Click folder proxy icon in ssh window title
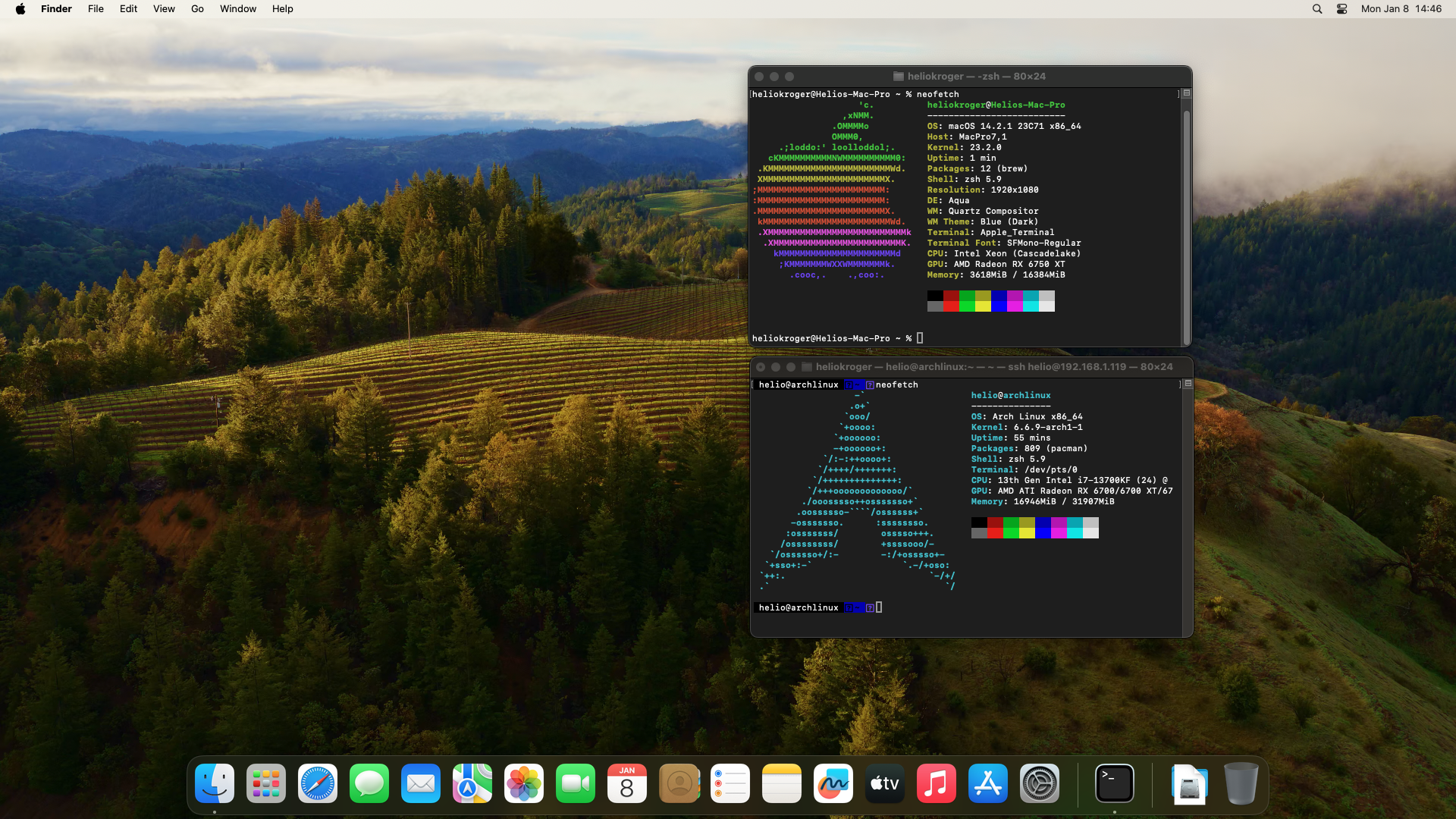 (807, 367)
